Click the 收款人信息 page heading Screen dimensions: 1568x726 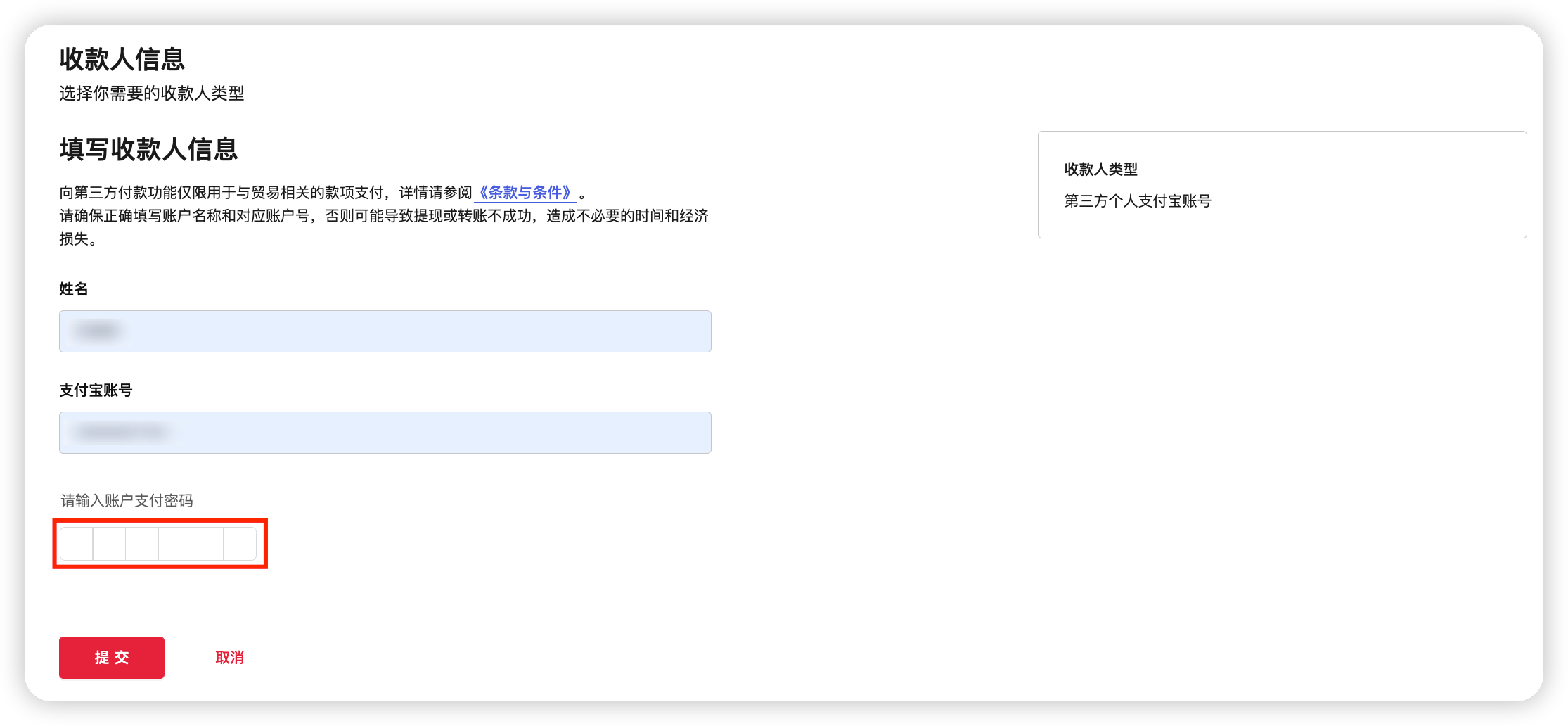(x=122, y=60)
